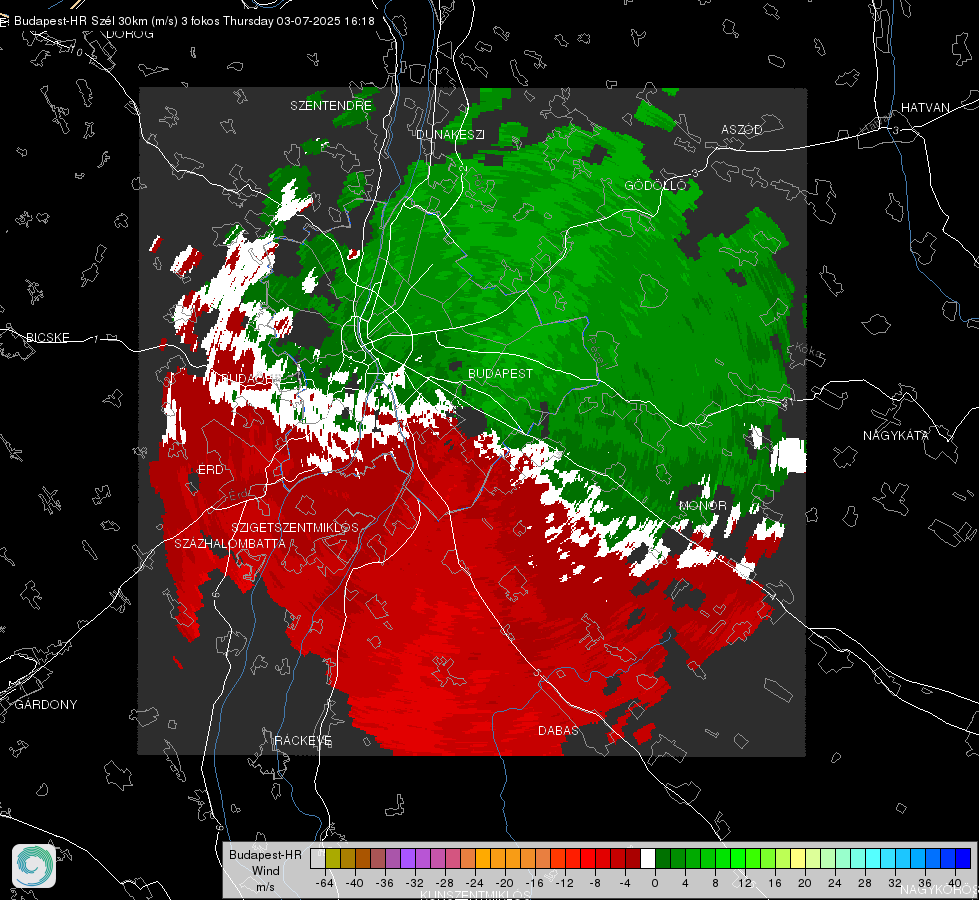Click the GÁRDONY town label

coord(46,705)
